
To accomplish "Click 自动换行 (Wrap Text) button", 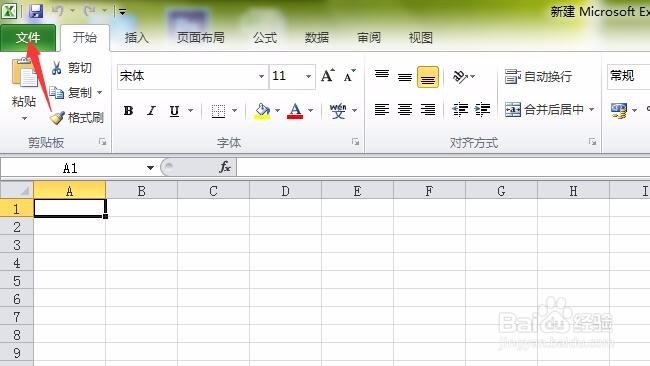I will click(x=538, y=77).
